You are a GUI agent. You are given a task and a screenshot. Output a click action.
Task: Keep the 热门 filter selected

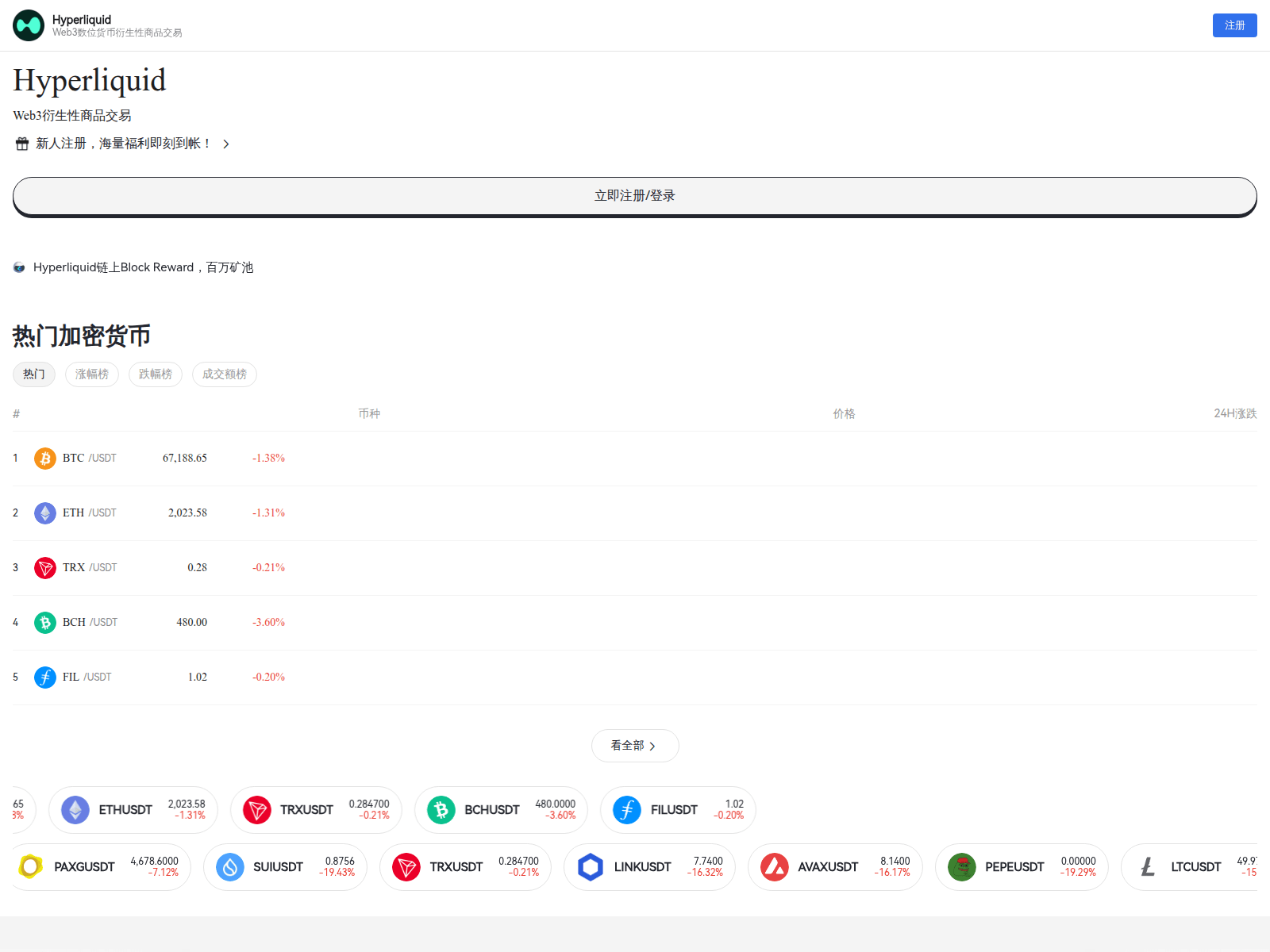click(x=33, y=374)
